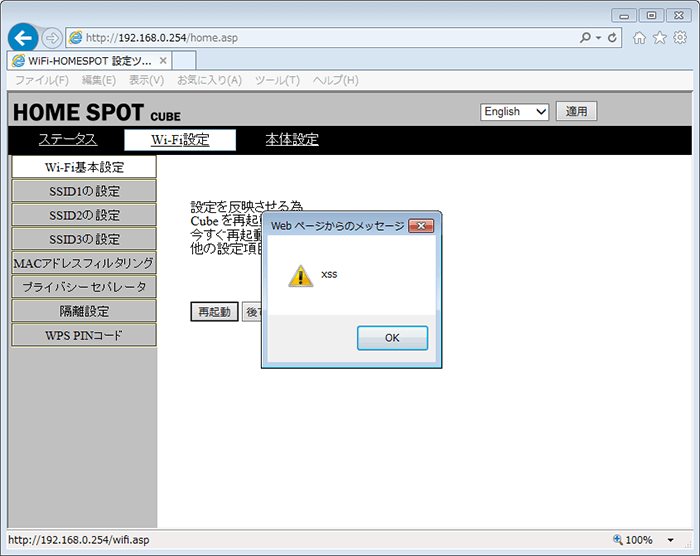The width and height of the screenshot is (700, 556).
Task: Open SSID3の設定 sidebar item
Action: (x=84, y=239)
